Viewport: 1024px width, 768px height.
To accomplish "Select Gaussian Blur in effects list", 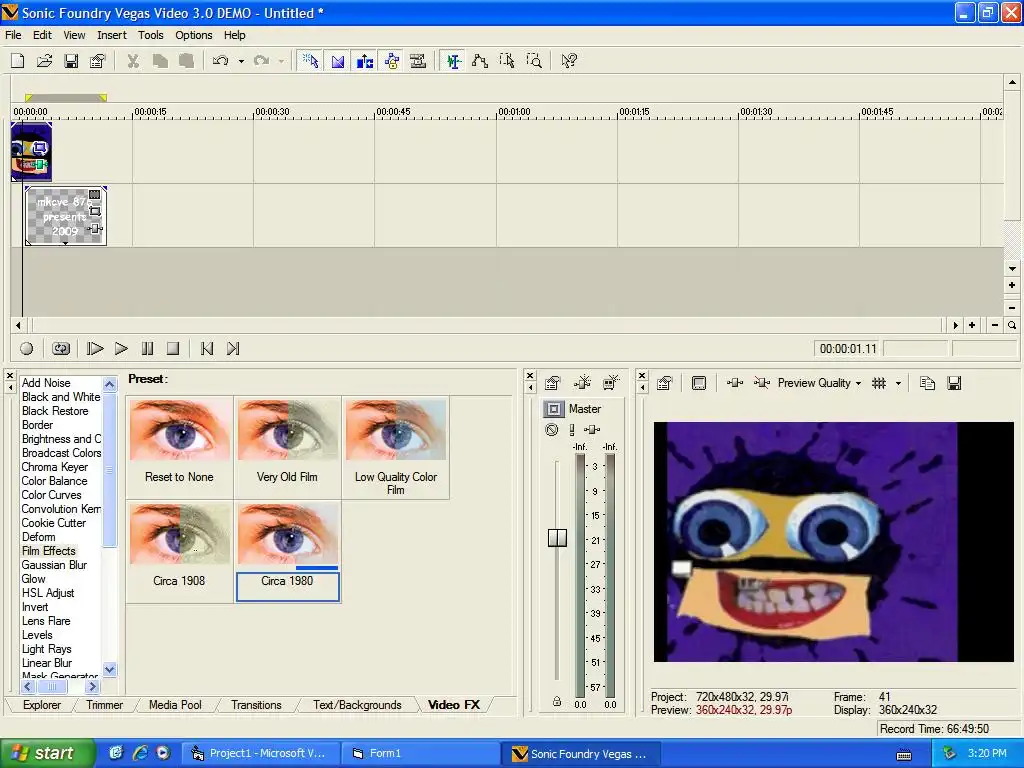I will pos(54,565).
